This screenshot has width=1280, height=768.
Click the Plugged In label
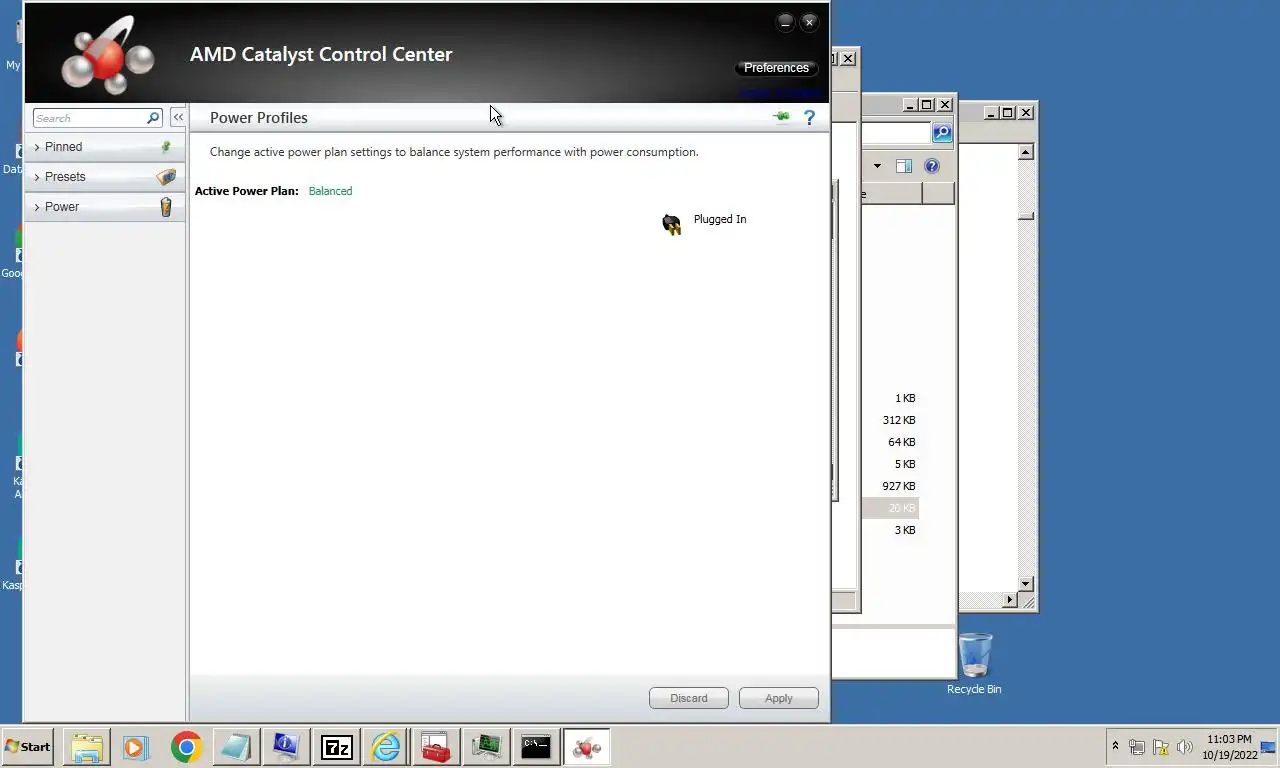[720, 219]
